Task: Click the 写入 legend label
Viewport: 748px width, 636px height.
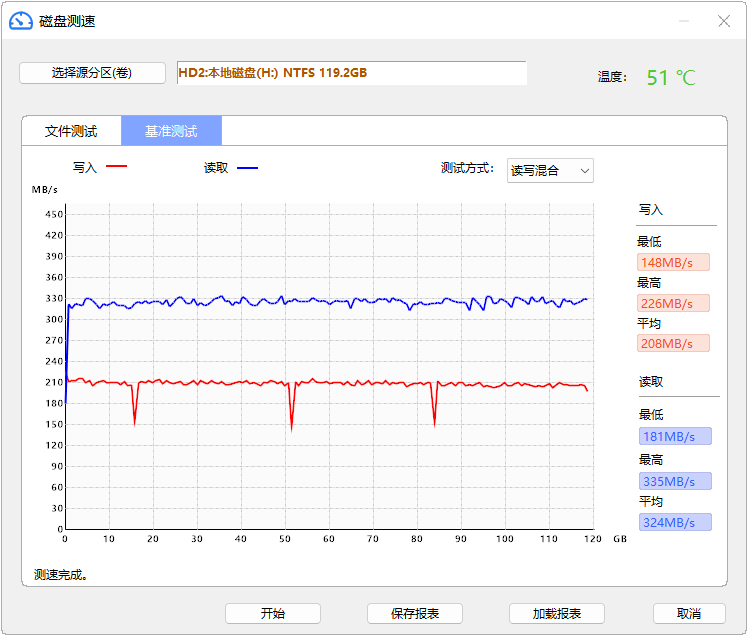Action: (85, 167)
